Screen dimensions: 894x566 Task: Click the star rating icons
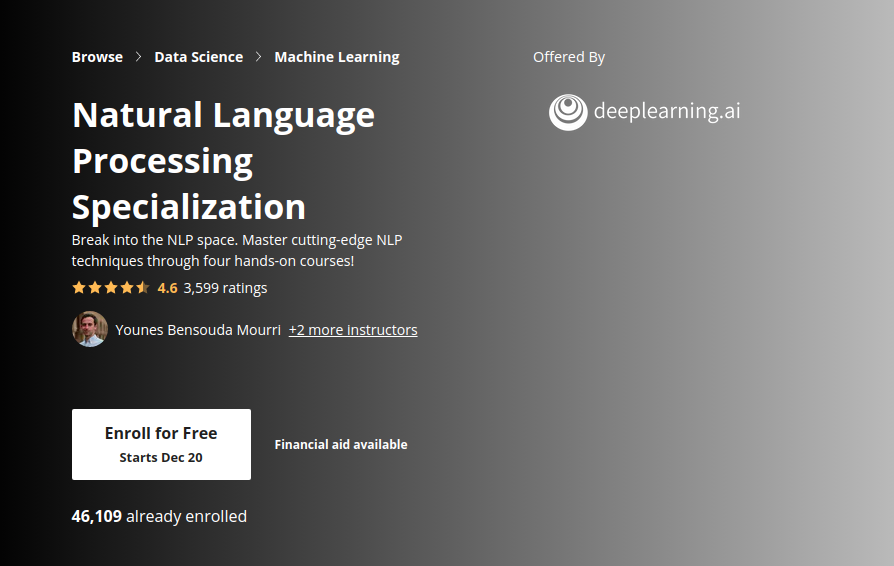(111, 288)
